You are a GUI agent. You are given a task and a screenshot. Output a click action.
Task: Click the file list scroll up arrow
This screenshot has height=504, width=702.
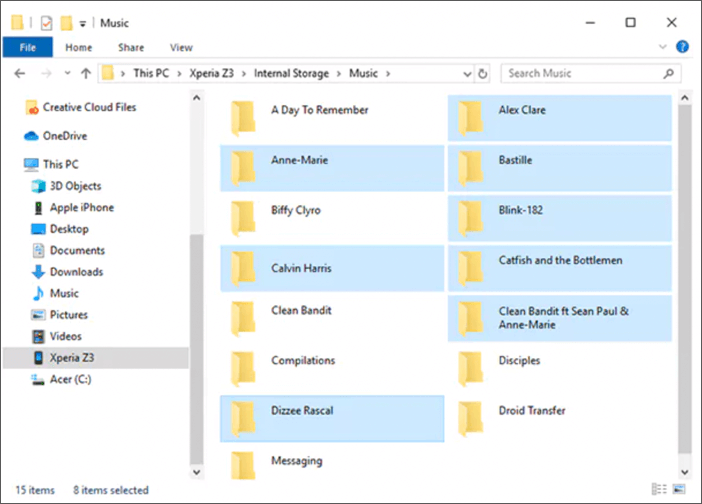[685, 98]
